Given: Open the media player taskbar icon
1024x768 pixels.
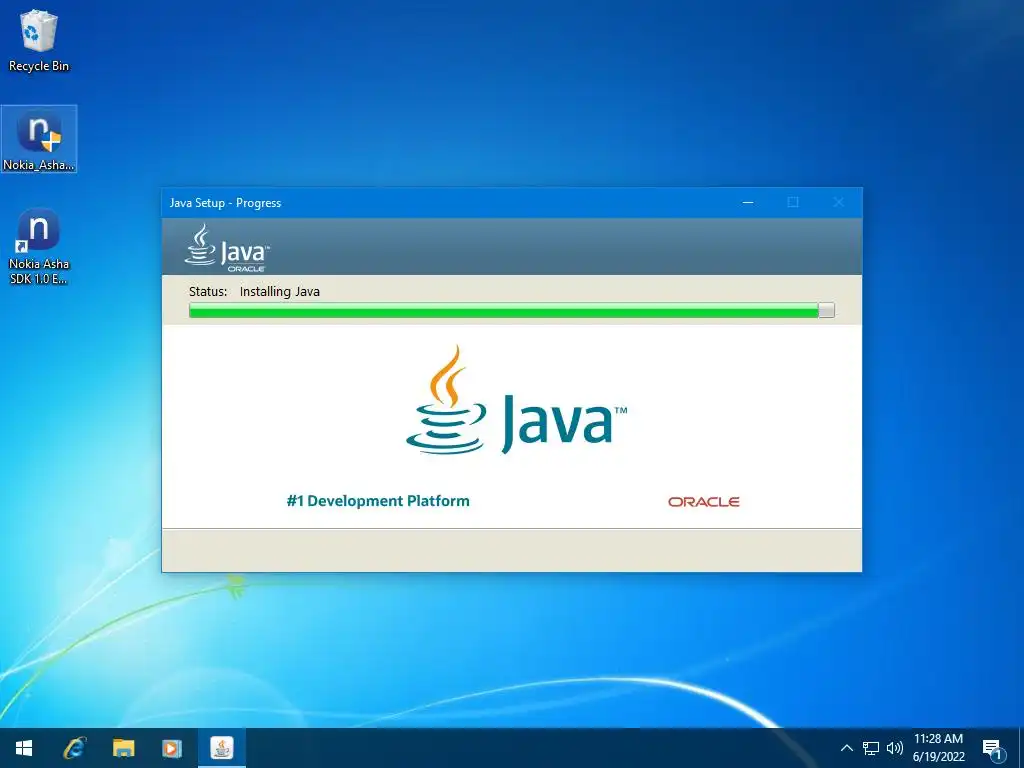Looking at the screenshot, I should [x=172, y=748].
